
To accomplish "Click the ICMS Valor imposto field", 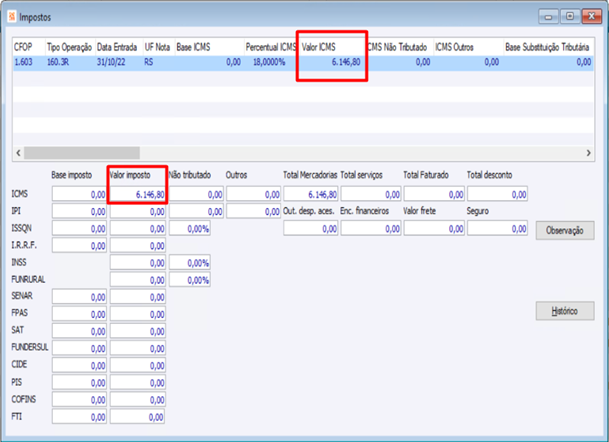I will point(138,194).
